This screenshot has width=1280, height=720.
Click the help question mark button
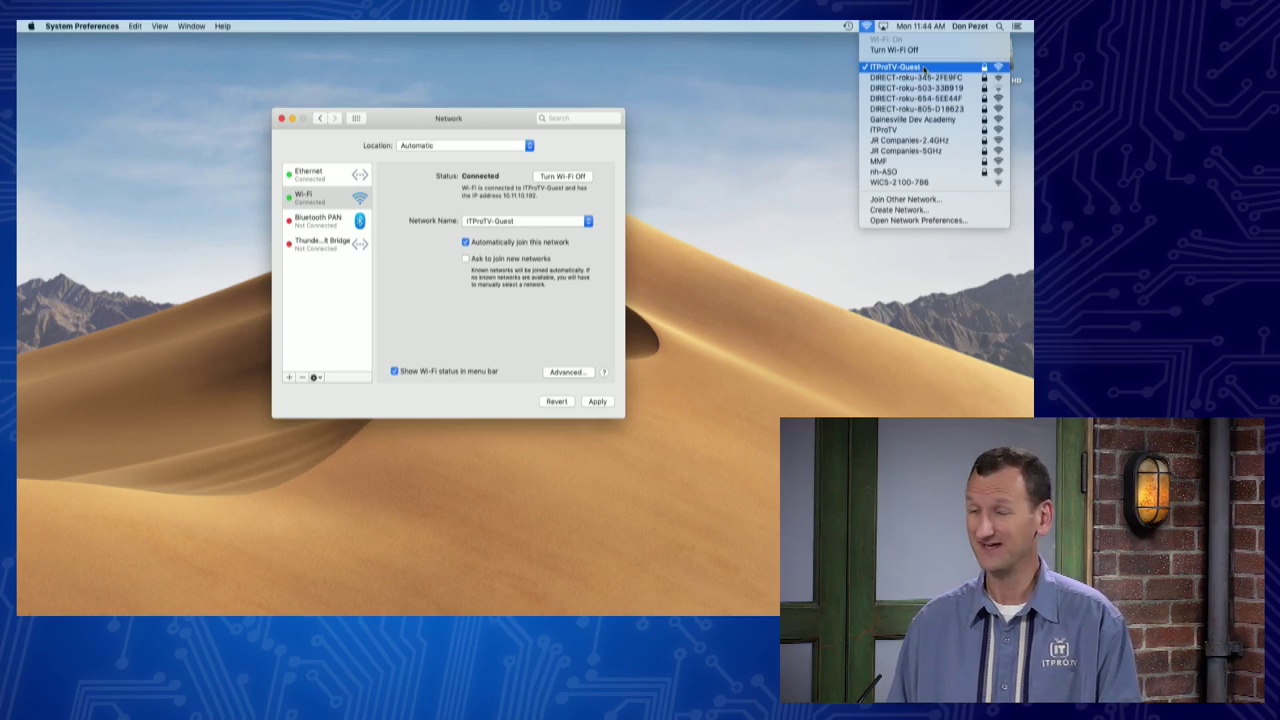pos(604,372)
